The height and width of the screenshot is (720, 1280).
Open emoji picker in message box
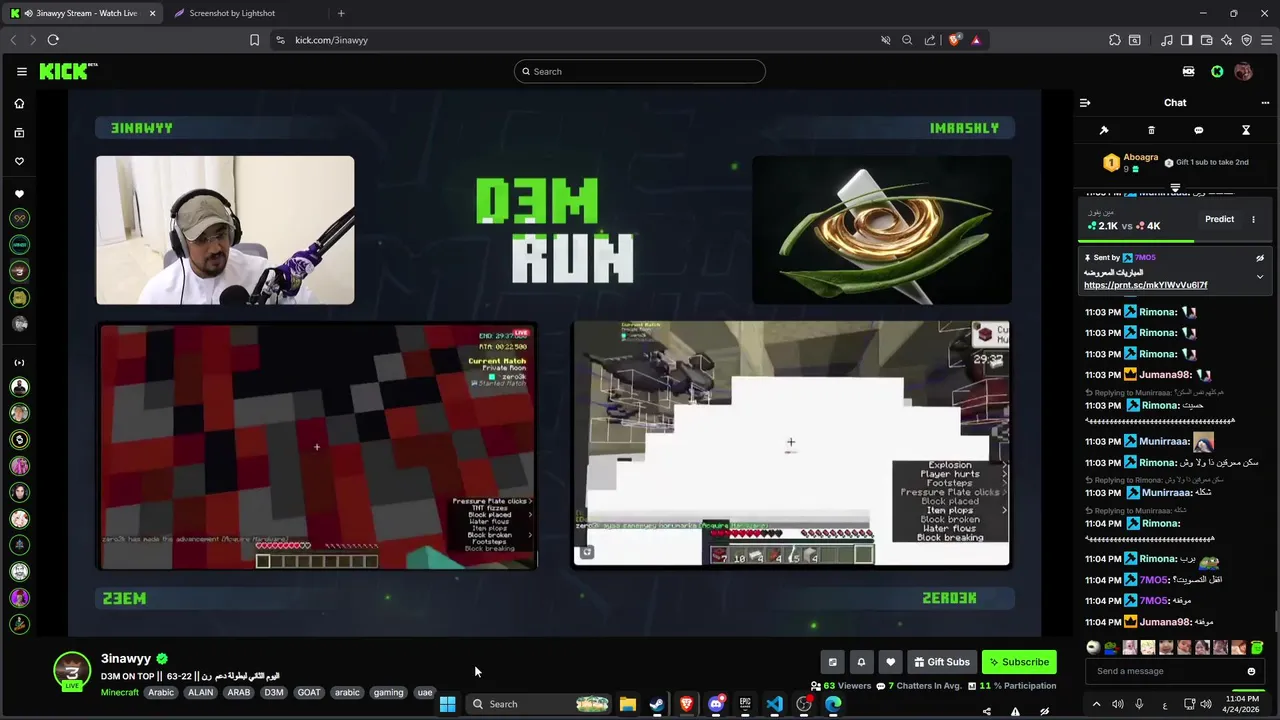click(1251, 671)
